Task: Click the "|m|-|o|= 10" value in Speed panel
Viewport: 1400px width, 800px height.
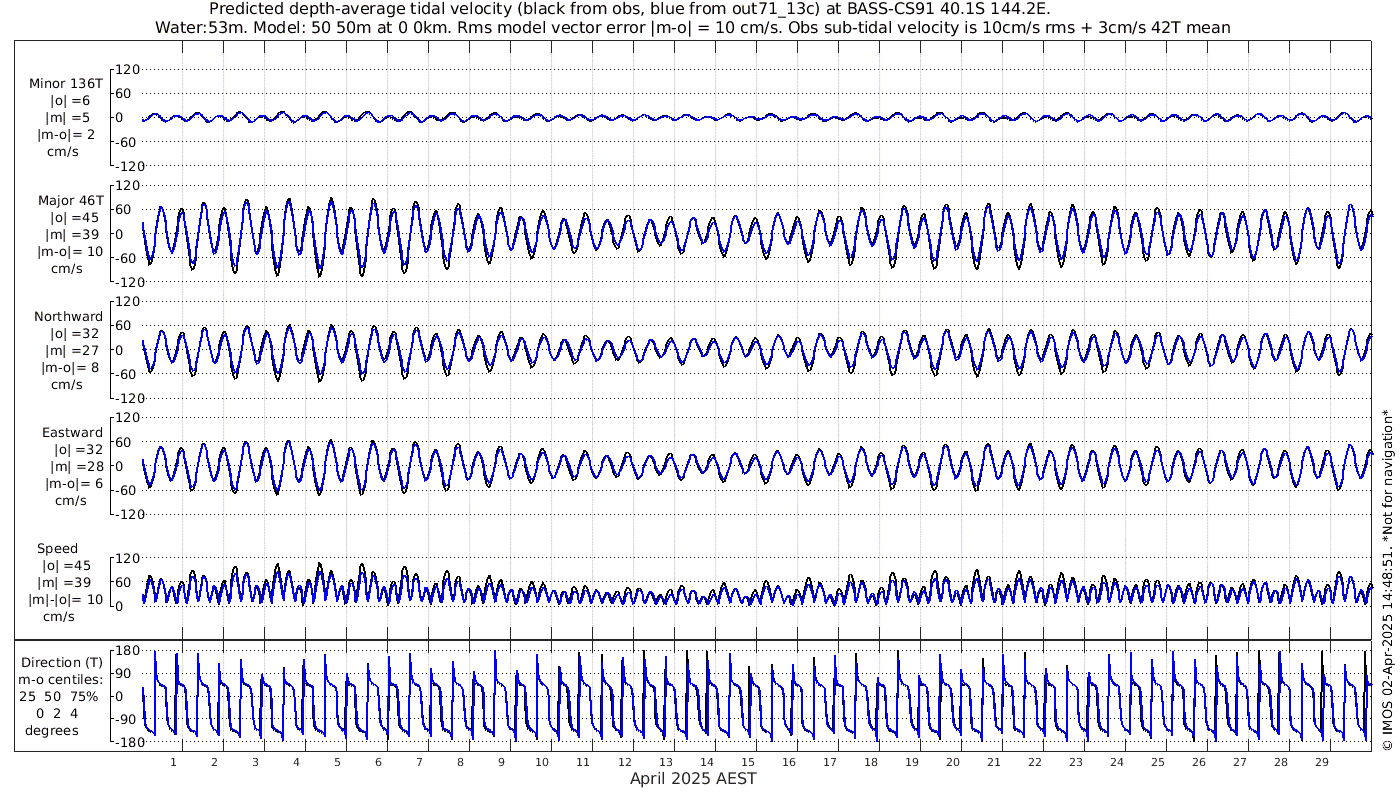Action: click(66, 600)
